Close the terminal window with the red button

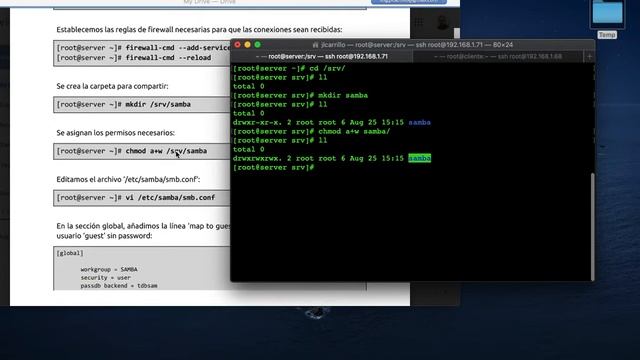click(x=238, y=44)
